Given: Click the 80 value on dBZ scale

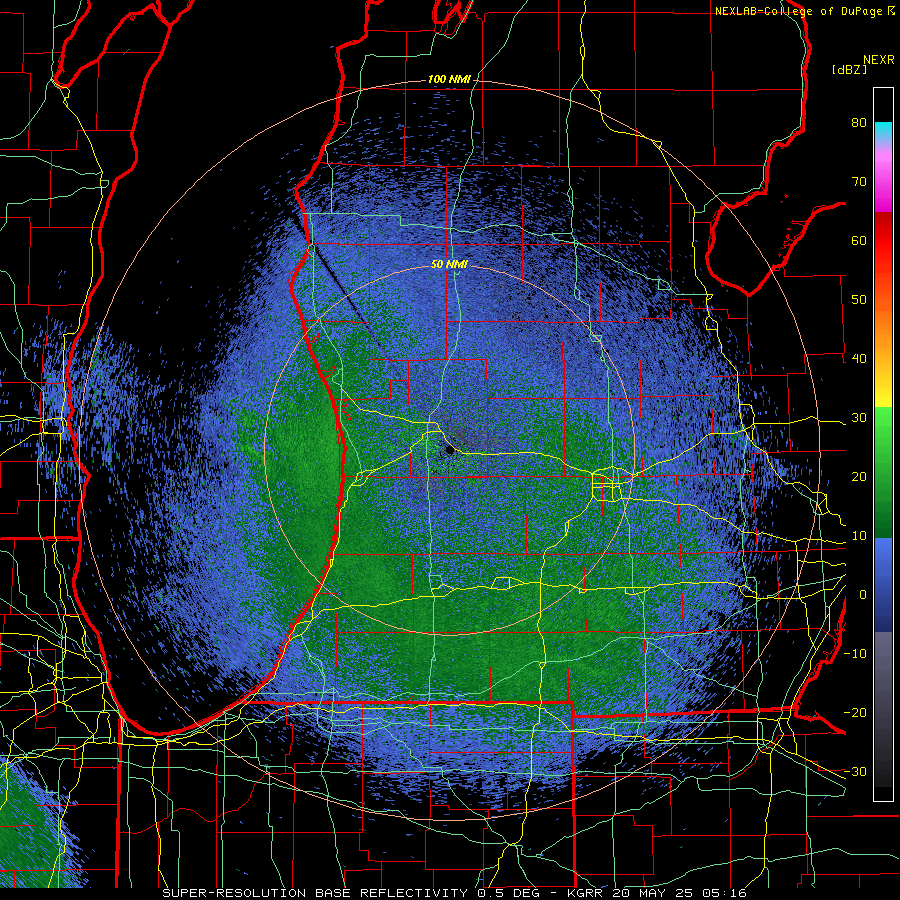Looking at the screenshot, I should click(859, 123).
